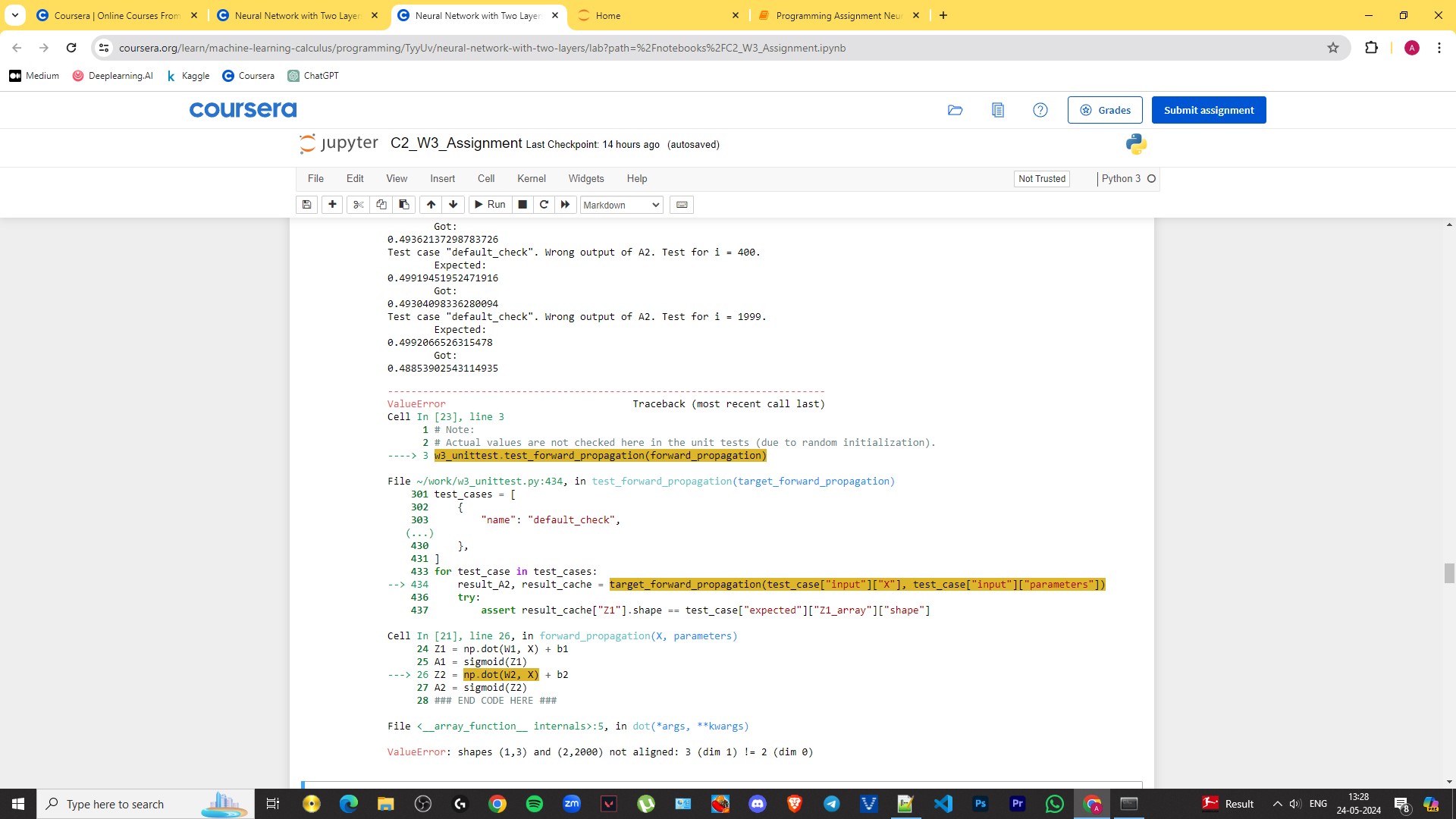Restart the kernel
The image size is (1456, 819).
pyautogui.click(x=544, y=205)
